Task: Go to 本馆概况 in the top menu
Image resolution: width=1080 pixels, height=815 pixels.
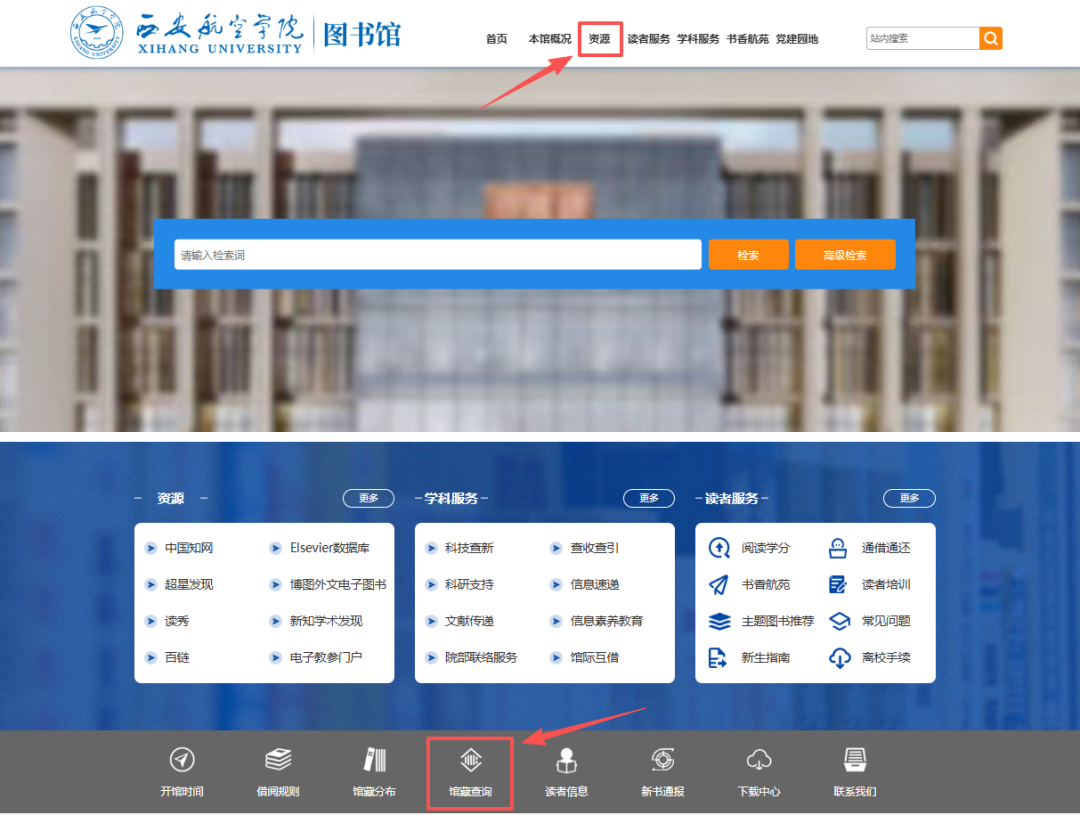Action: pyautogui.click(x=549, y=39)
